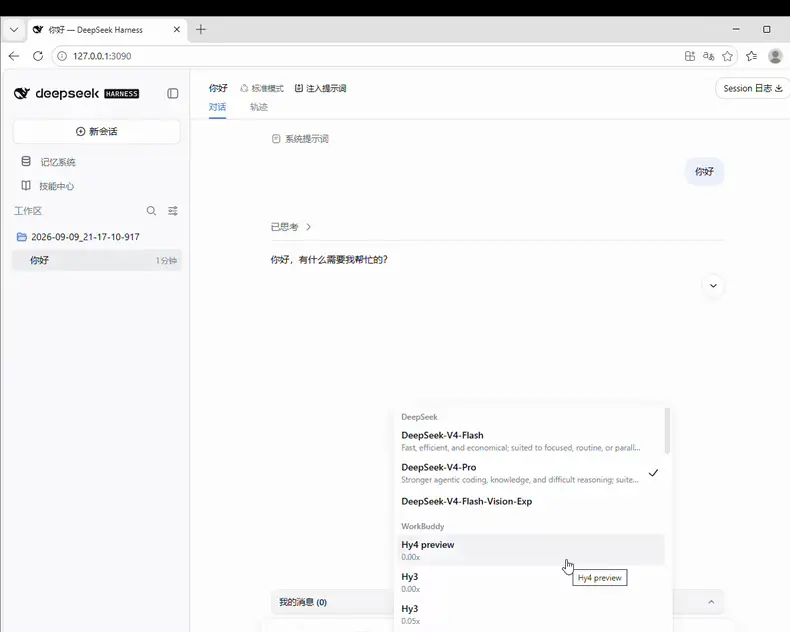Select the DeepSeek-V4-Flash model

(x=530, y=441)
